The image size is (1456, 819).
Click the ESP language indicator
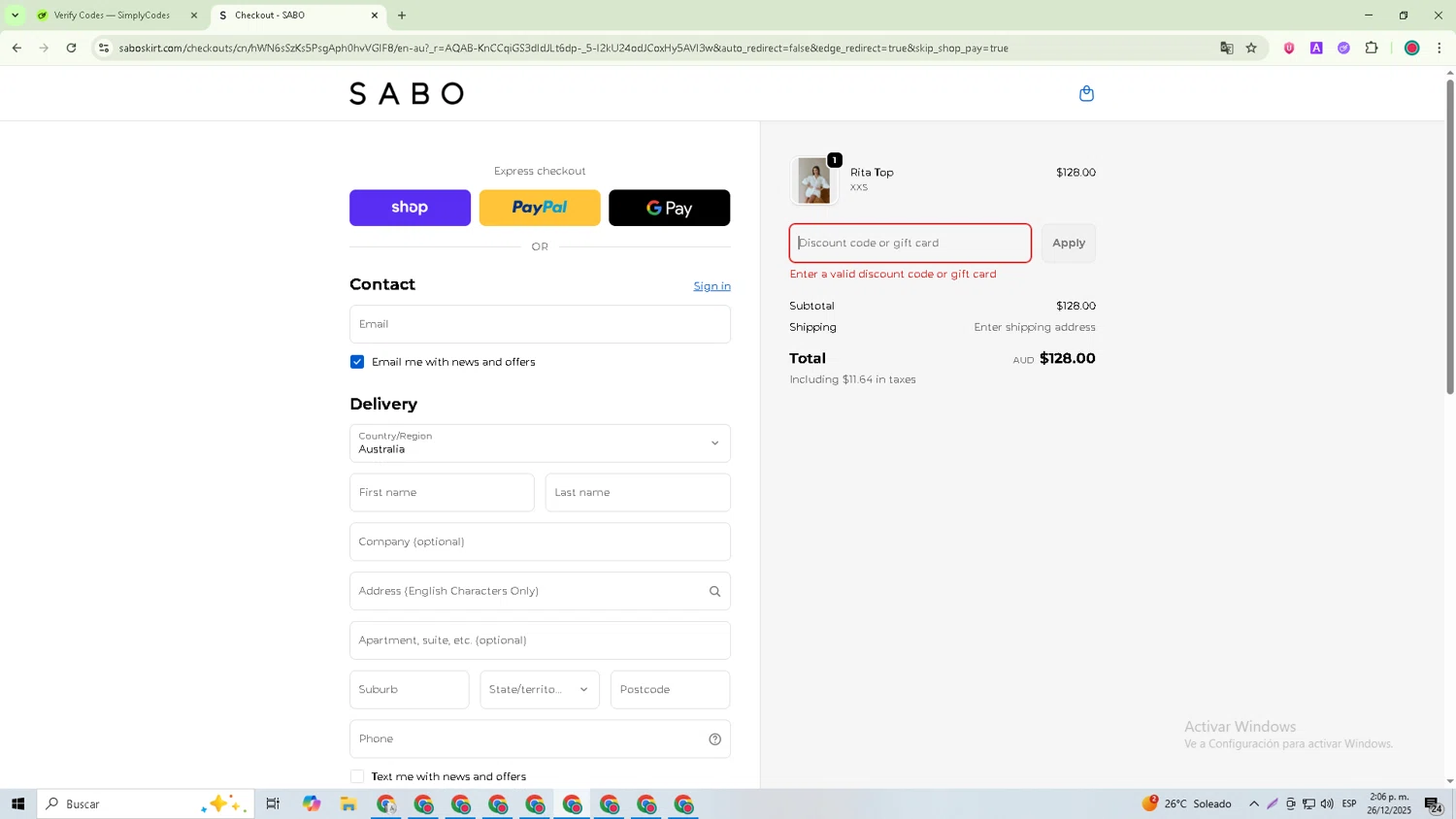[1349, 804]
